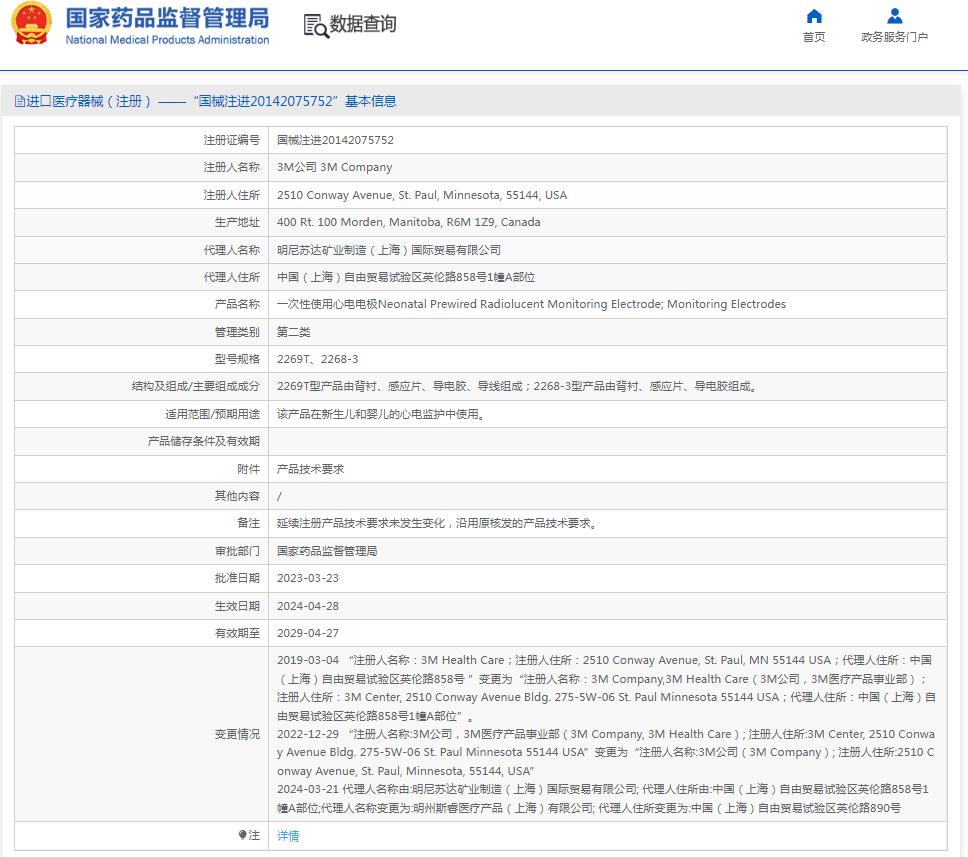The width and height of the screenshot is (968, 857).
Task: Click the 型号规格 row label
Action: click(237, 359)
